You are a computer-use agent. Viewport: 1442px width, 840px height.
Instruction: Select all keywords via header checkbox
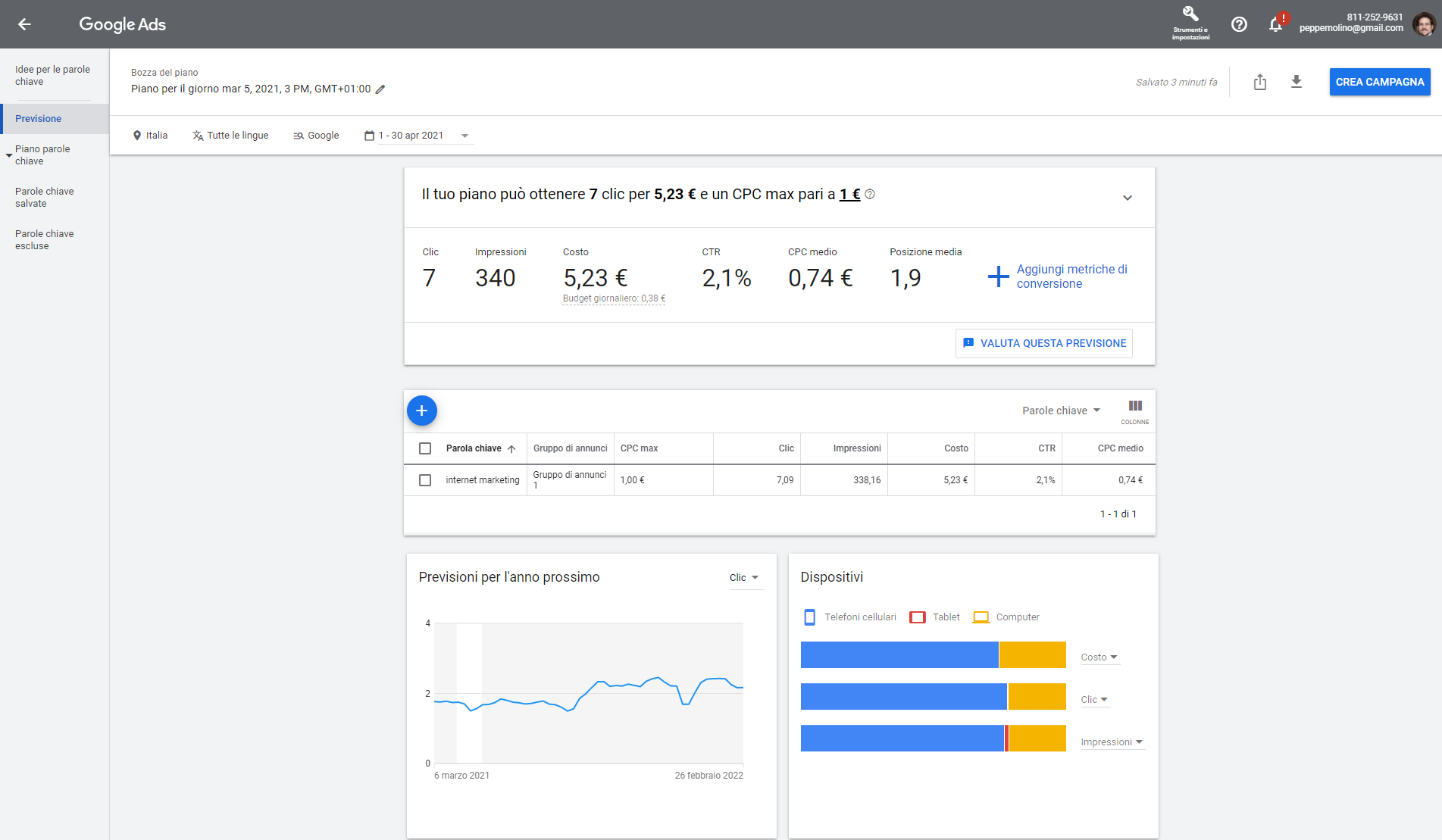[425, 448]
